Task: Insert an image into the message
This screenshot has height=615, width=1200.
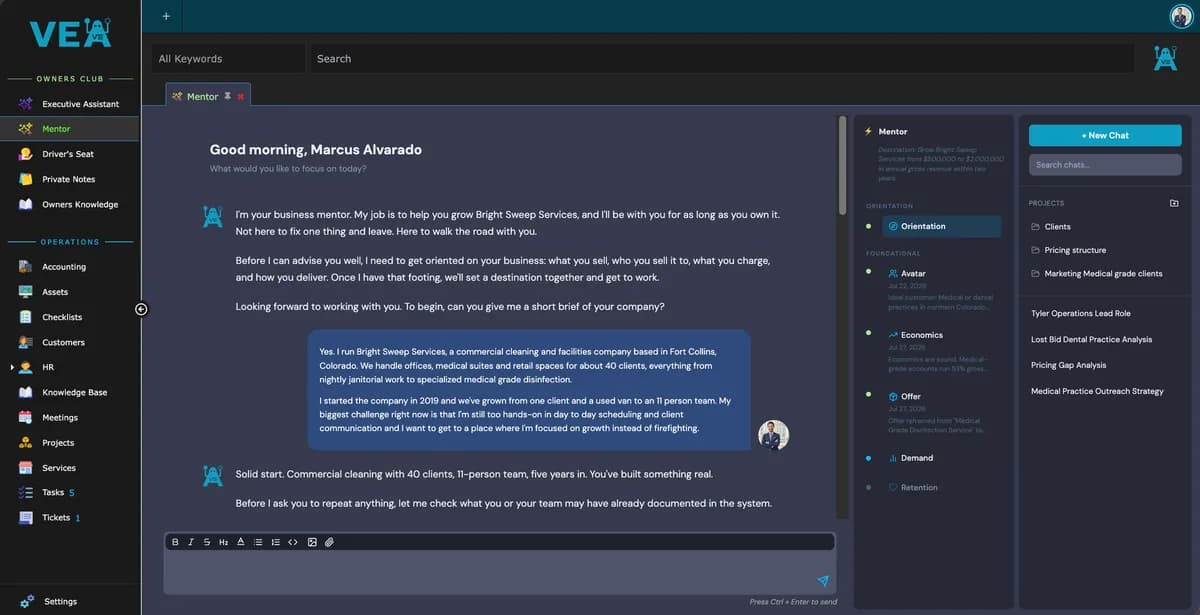Action: click(x=312, y=542)
